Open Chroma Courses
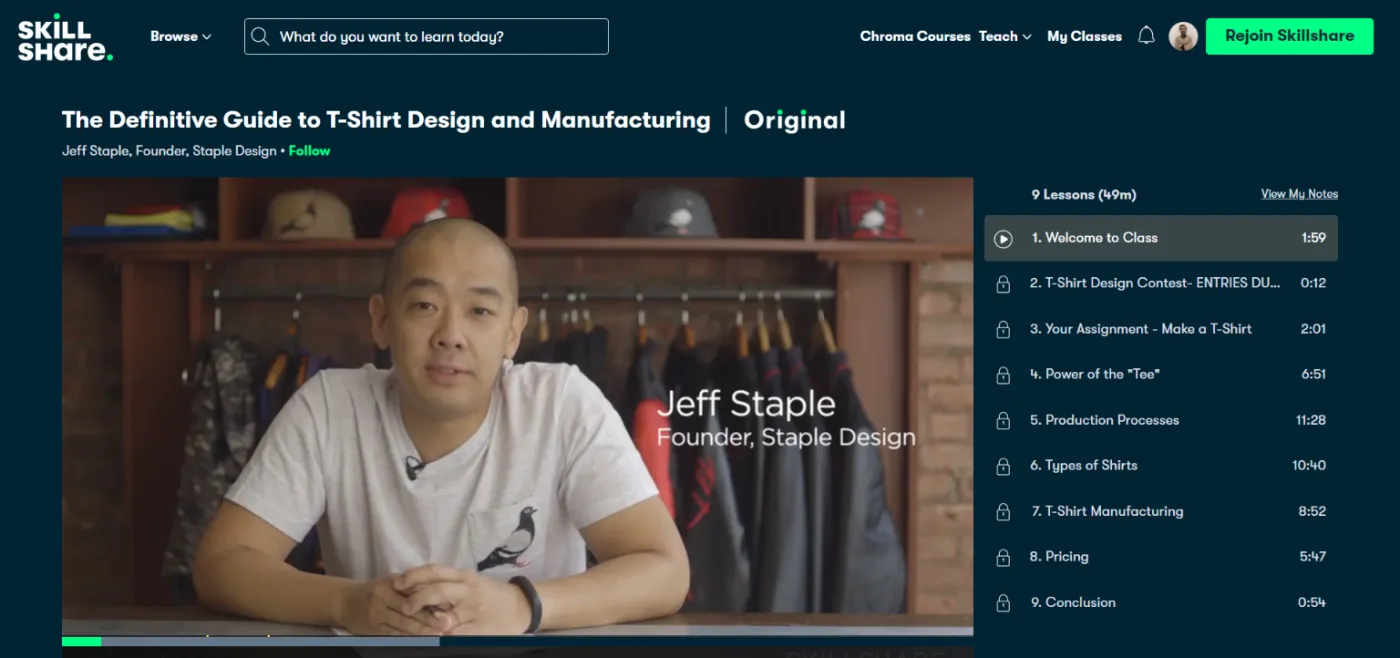1400x658 pixels. (915, 36)
